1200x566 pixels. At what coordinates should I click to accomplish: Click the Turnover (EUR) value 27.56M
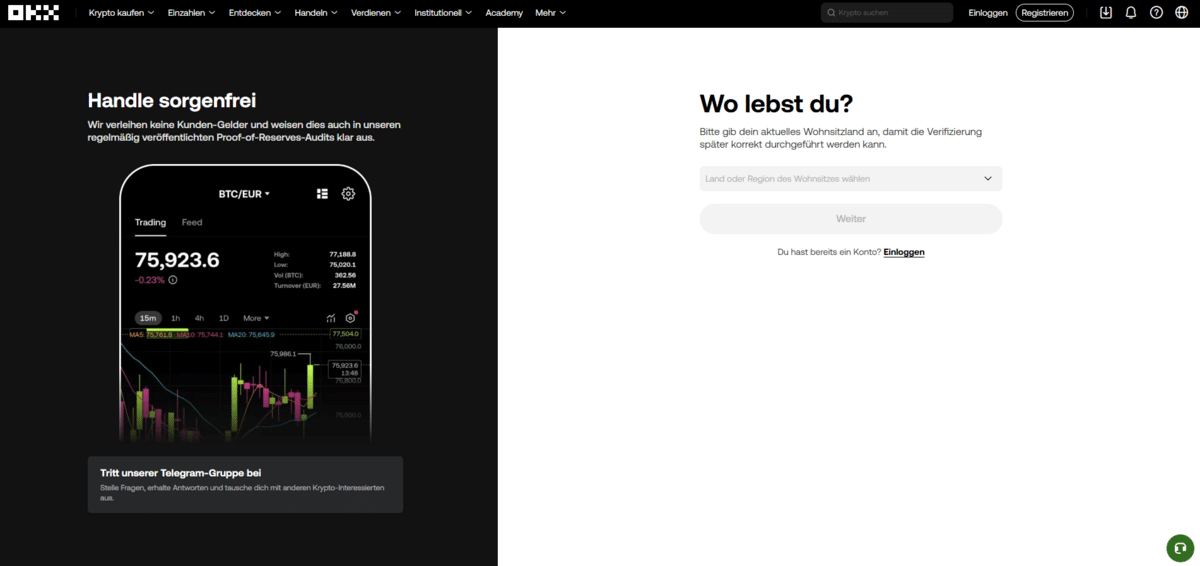tap(345, 285)
